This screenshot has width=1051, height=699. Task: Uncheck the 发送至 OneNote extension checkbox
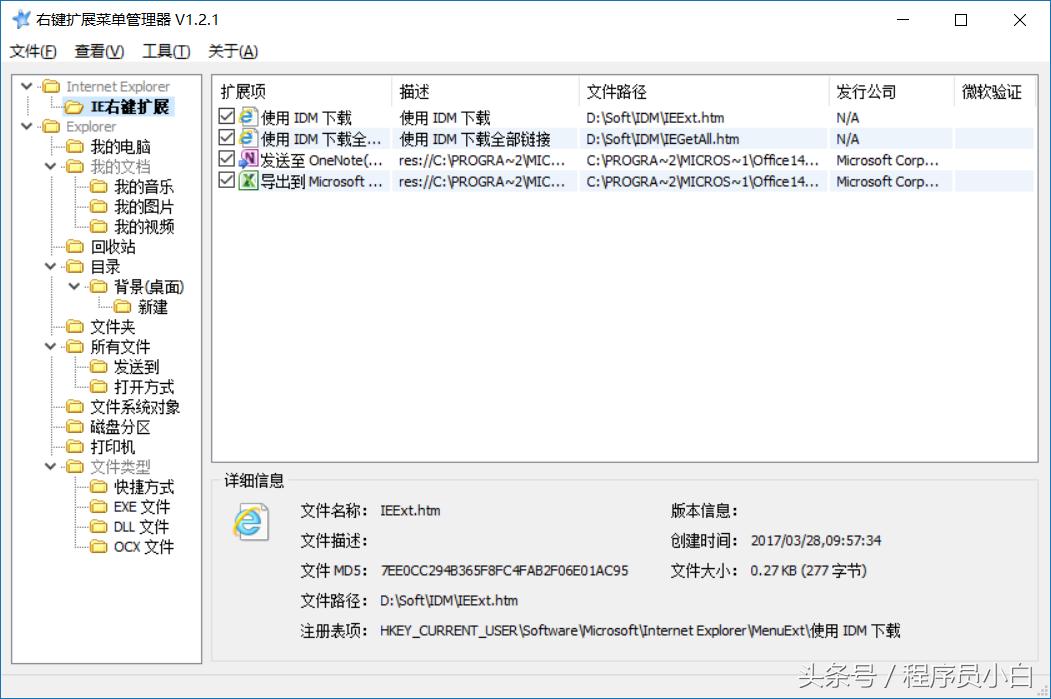(227, 159)
